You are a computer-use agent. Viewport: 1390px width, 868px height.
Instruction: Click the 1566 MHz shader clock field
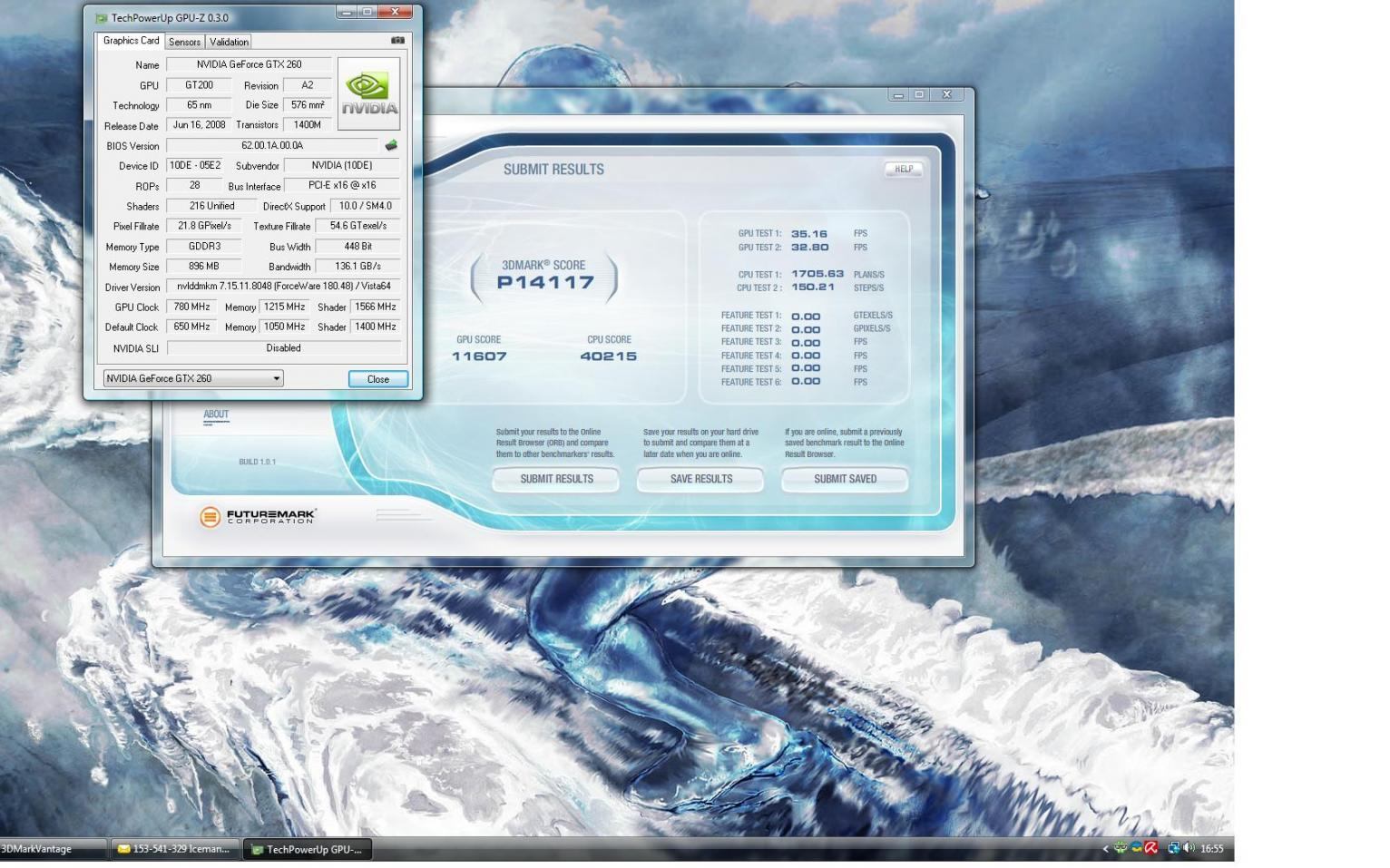(x=375, y=307)
